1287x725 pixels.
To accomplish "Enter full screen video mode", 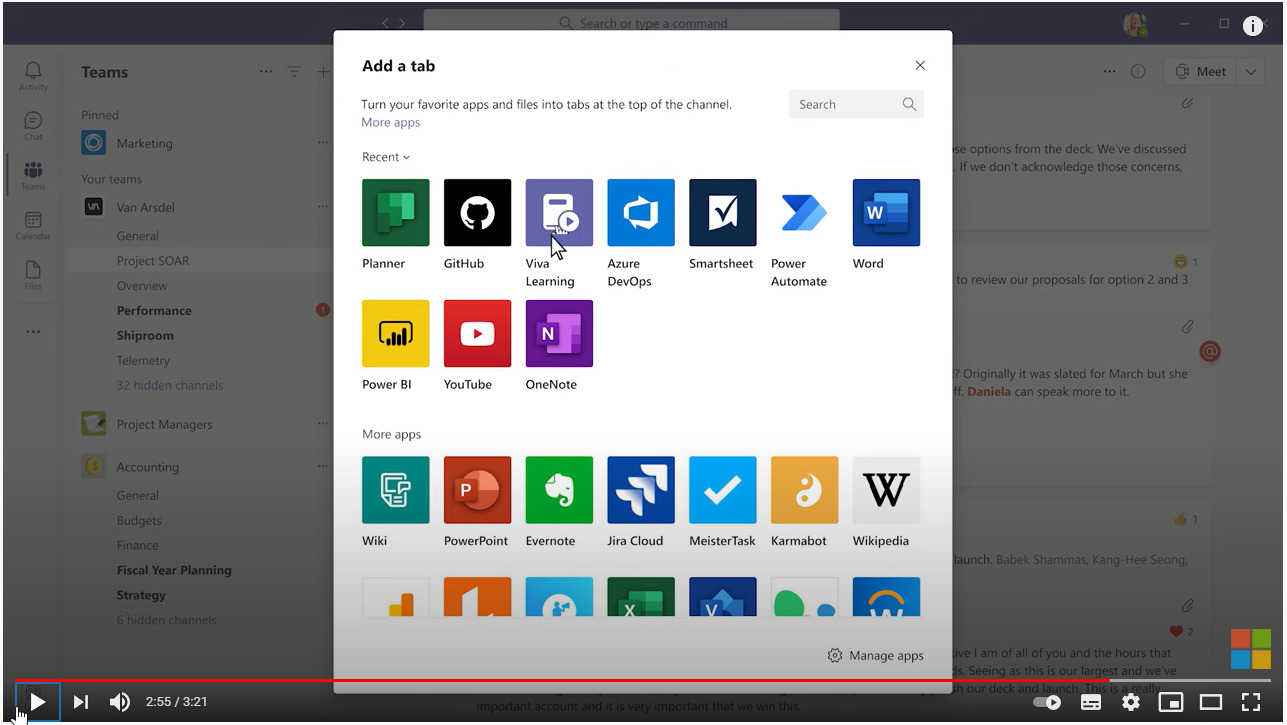I will click(x=1251, y=702).
